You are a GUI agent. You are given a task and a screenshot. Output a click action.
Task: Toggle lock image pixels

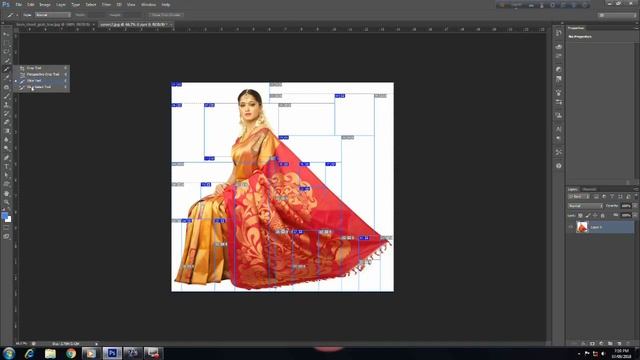[588, 216]
